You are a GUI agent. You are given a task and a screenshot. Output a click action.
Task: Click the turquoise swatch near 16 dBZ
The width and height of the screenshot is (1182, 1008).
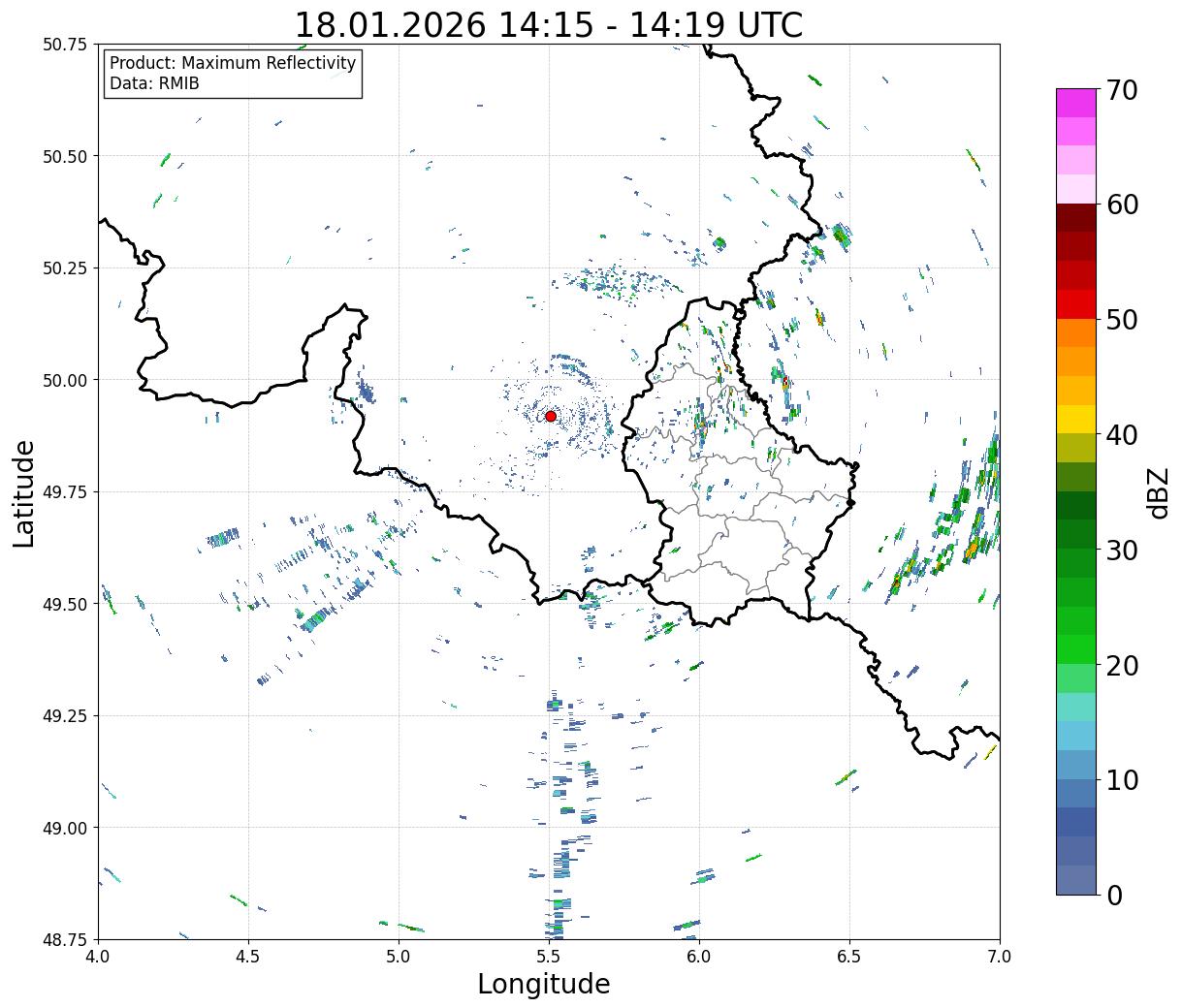(x=1076, y=707)
